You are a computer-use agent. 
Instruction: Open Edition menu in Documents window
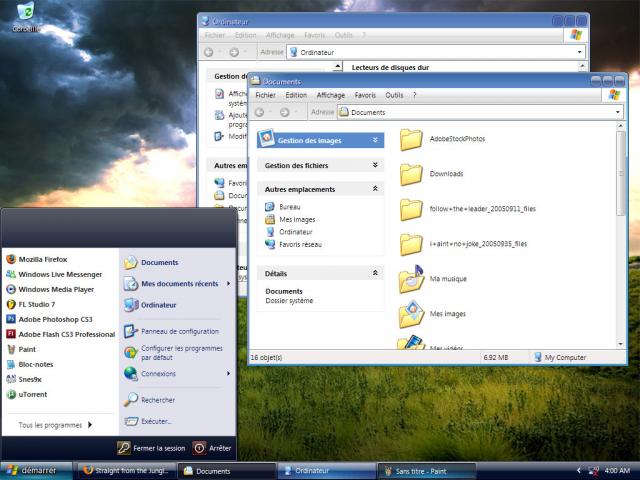pyautogui.click(x=296, y=95)
